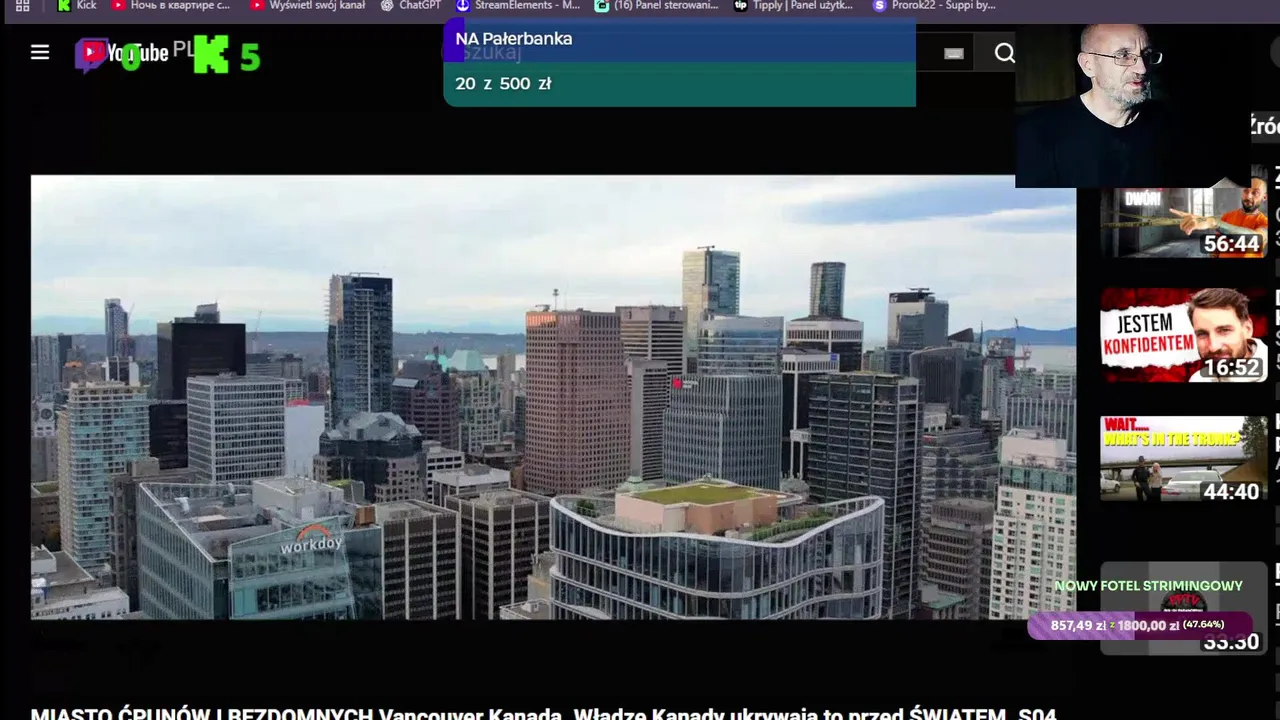The width and height of the screenshot is (1280, 720).
Task: Open the StreamElements bookmark
Action: [518, 6]
